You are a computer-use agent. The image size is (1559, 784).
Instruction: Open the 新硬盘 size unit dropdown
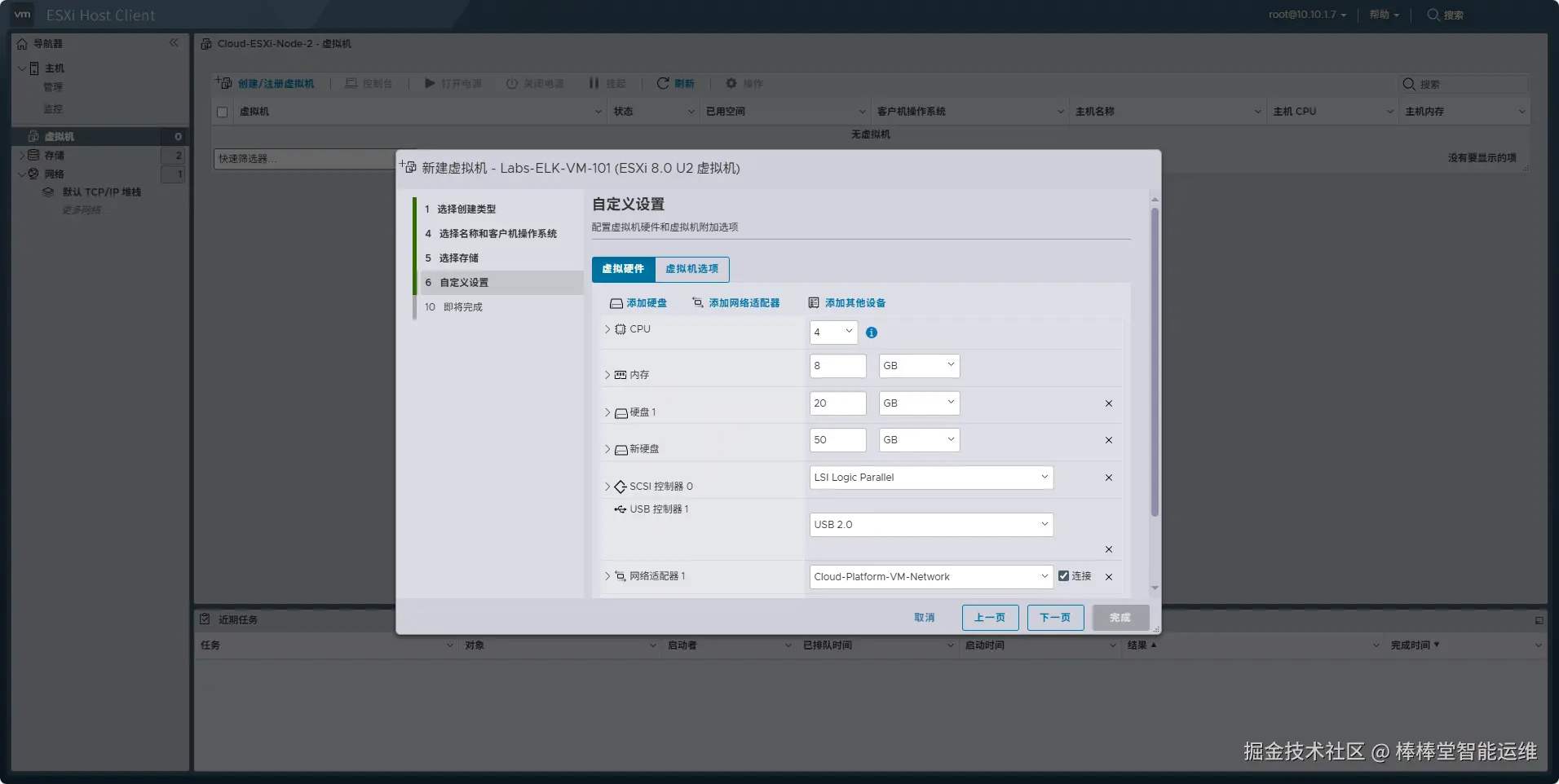point(919,440)
